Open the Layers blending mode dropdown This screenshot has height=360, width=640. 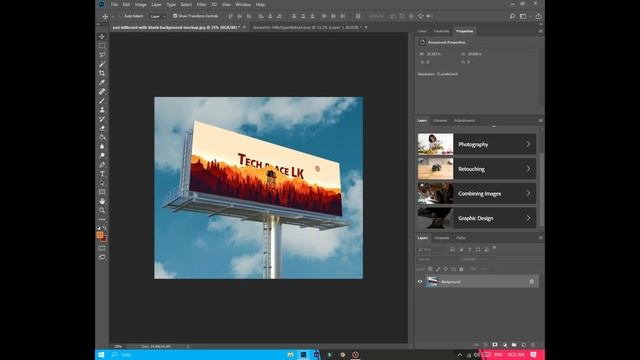pos(438,259)
